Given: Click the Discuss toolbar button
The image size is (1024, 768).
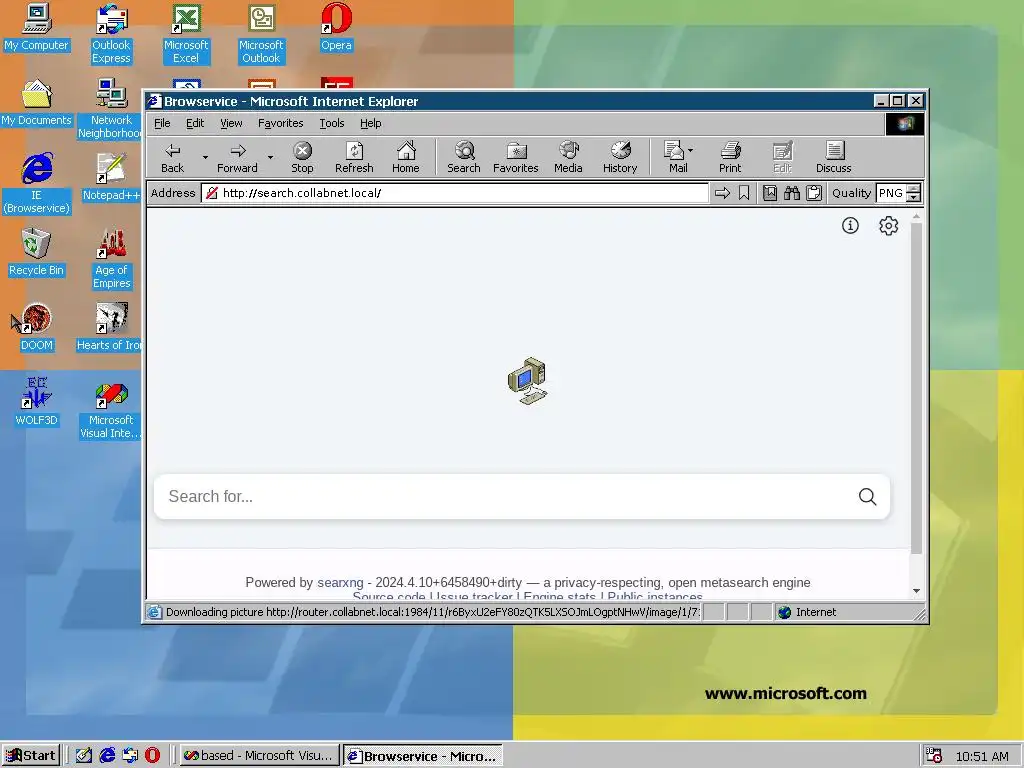Looking at the screenshot, I should point(833,157).
